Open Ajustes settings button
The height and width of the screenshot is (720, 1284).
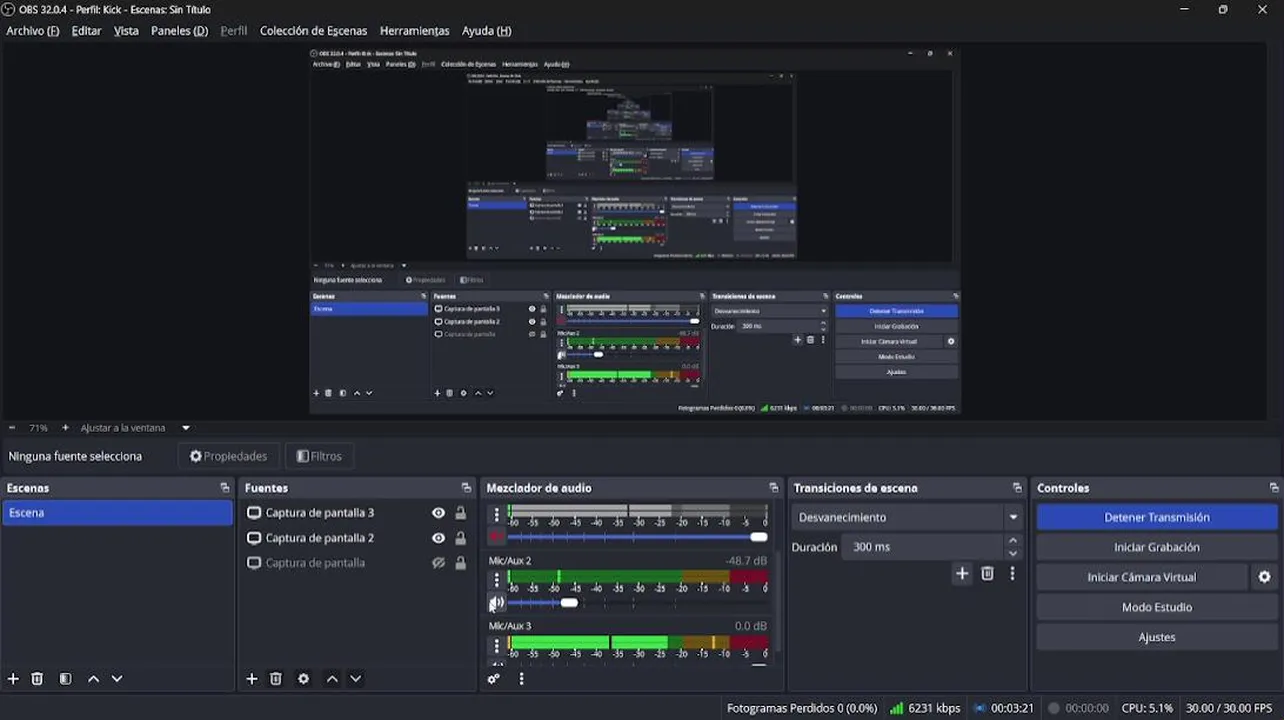point(1157,637)
